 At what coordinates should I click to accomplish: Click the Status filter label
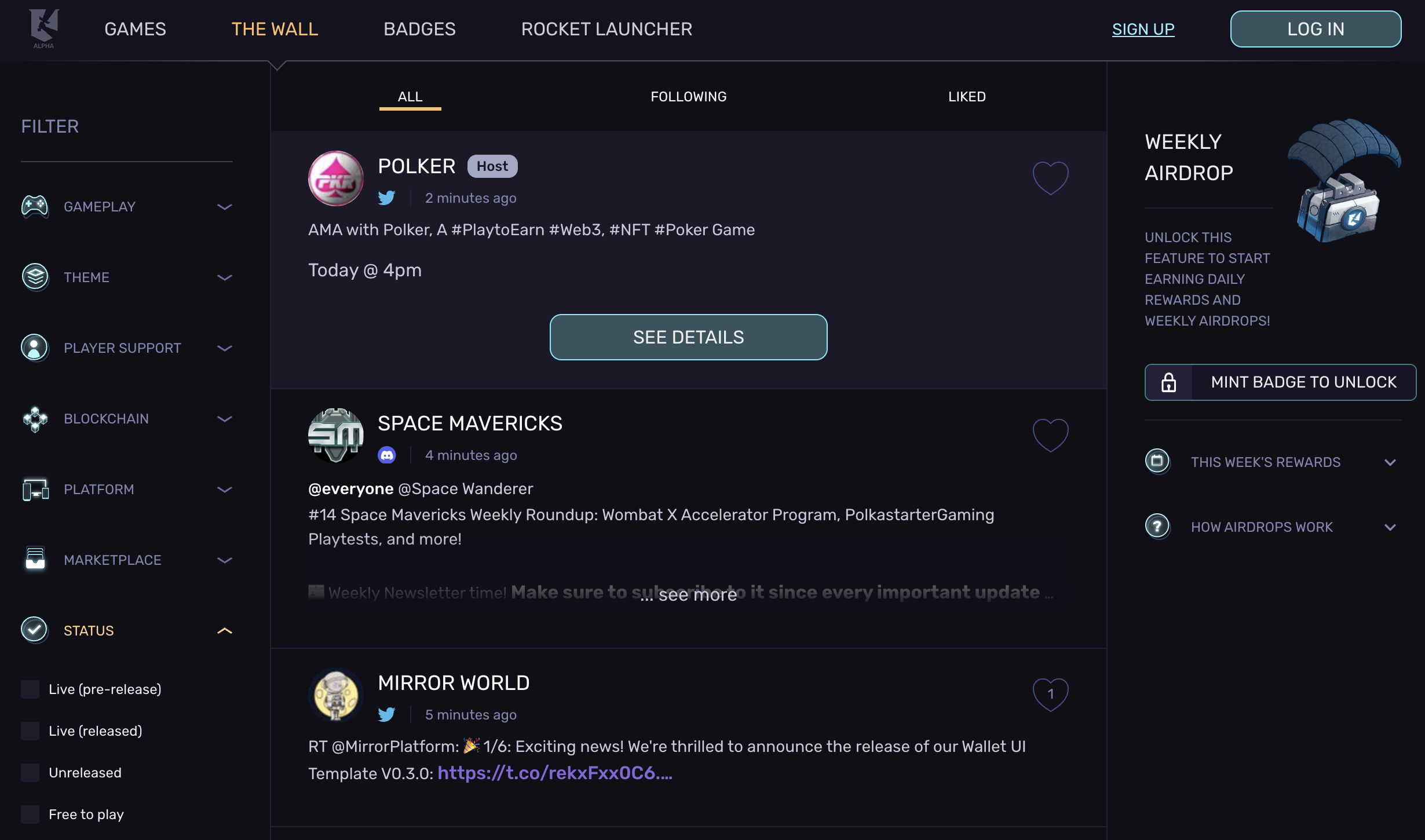pos(89,631)
